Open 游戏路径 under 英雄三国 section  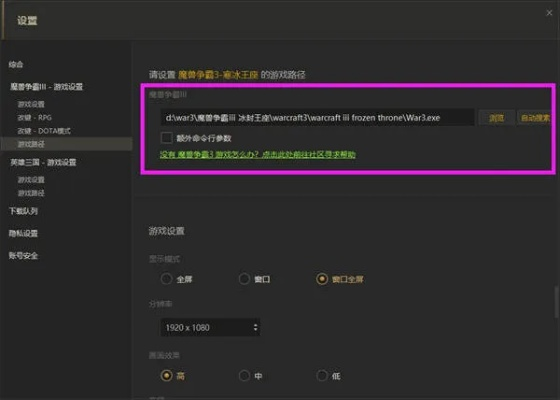[31, 193]
